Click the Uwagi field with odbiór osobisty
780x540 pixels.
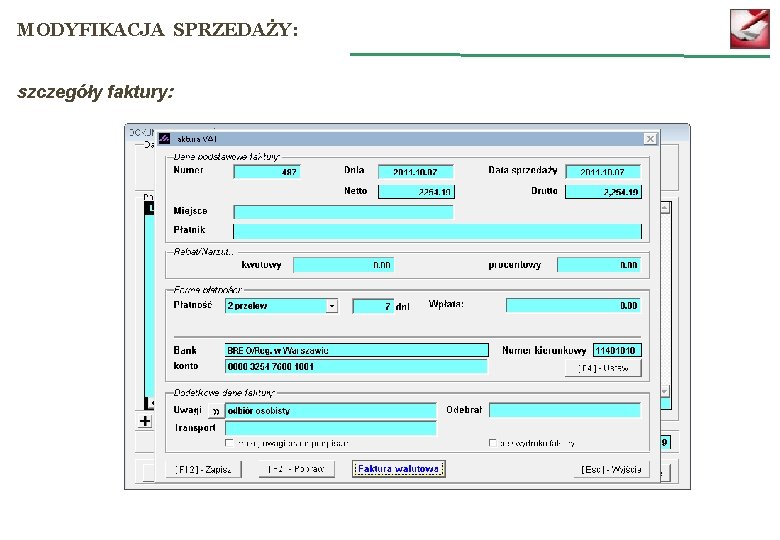[x=330, y=411]
